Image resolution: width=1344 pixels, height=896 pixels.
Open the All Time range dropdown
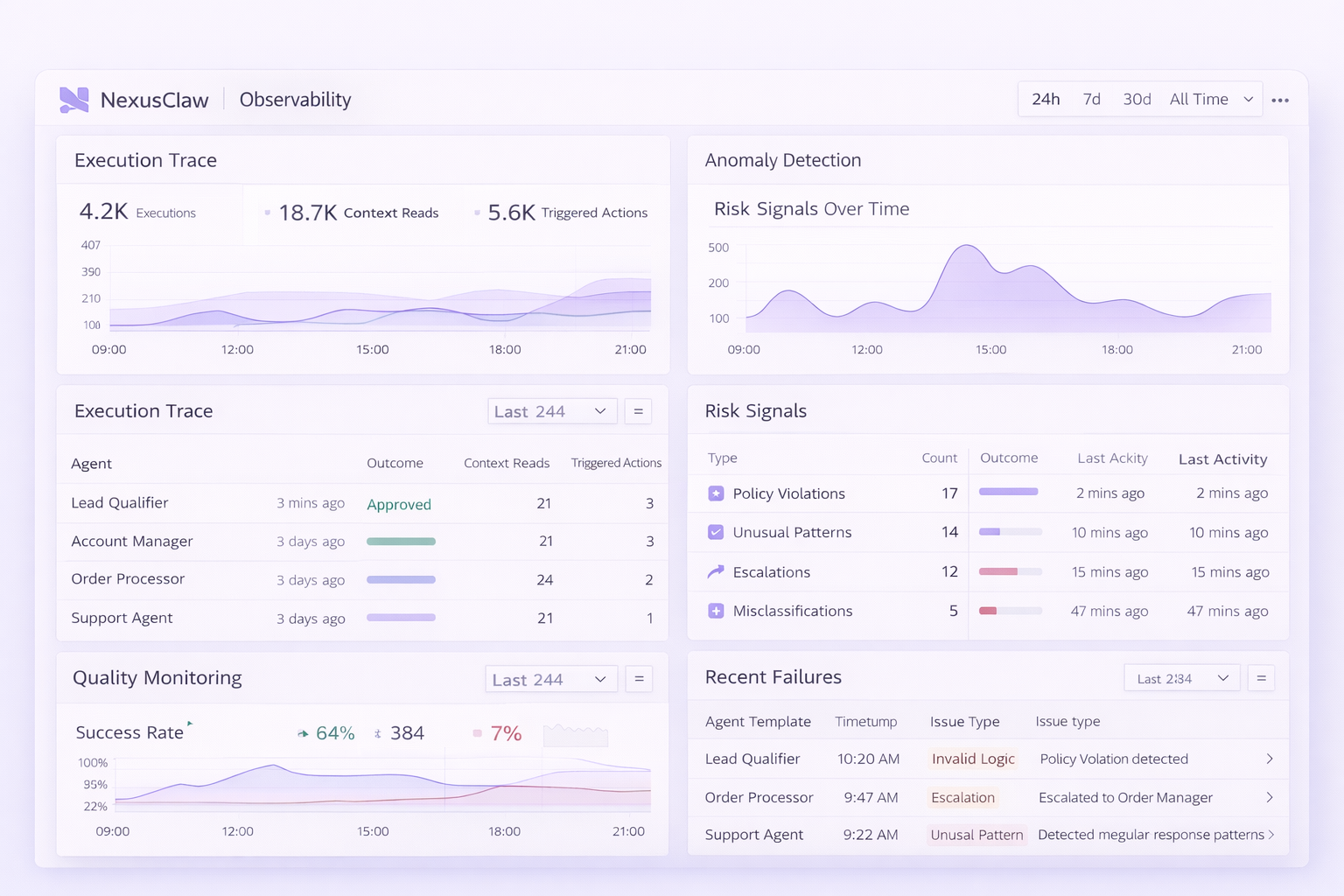tap(1210, 99)
